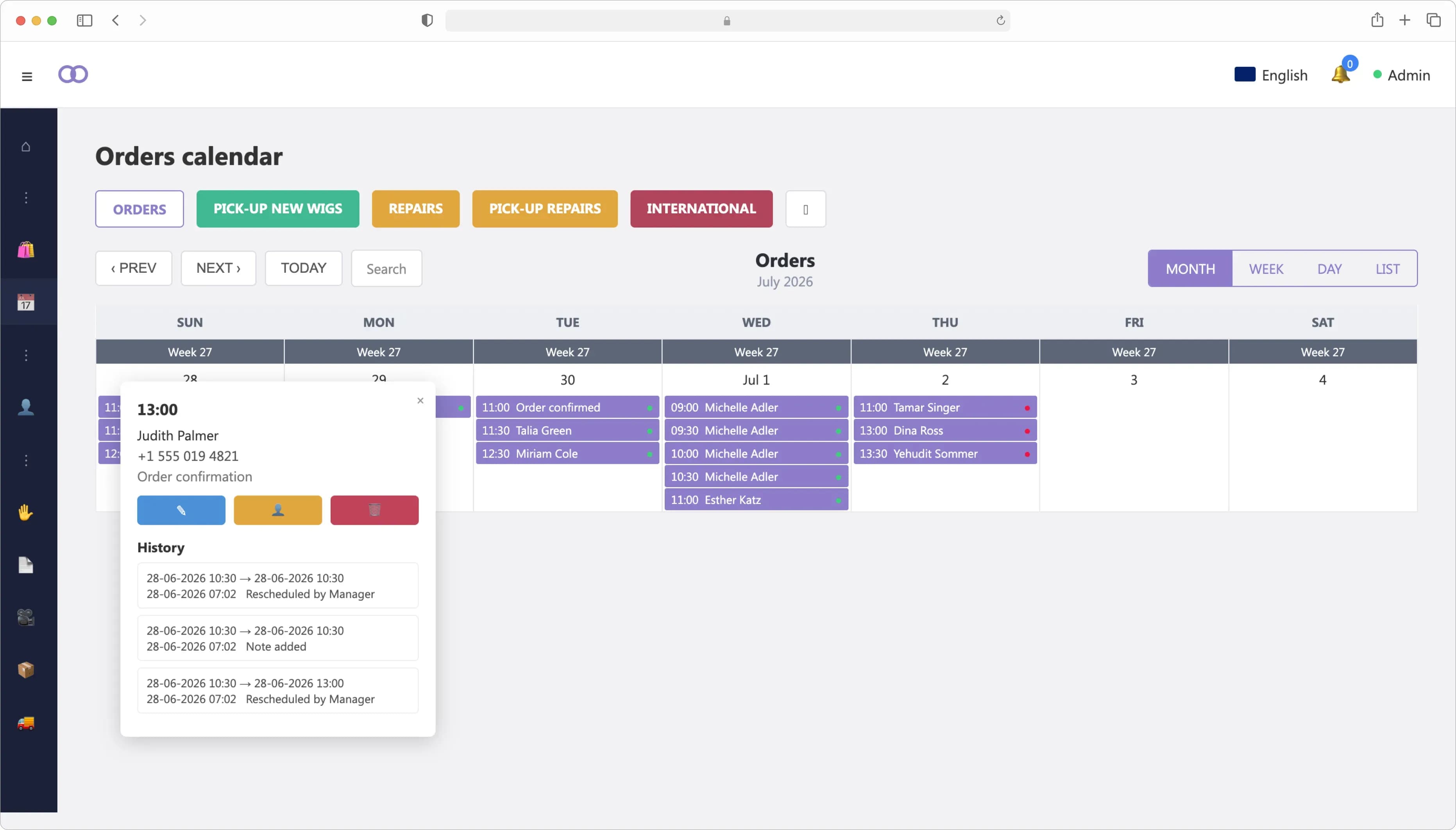Screen dimensions: 1456x830
Task: Open the person silhouette sidebar icon
Action: tap(26, 407)
